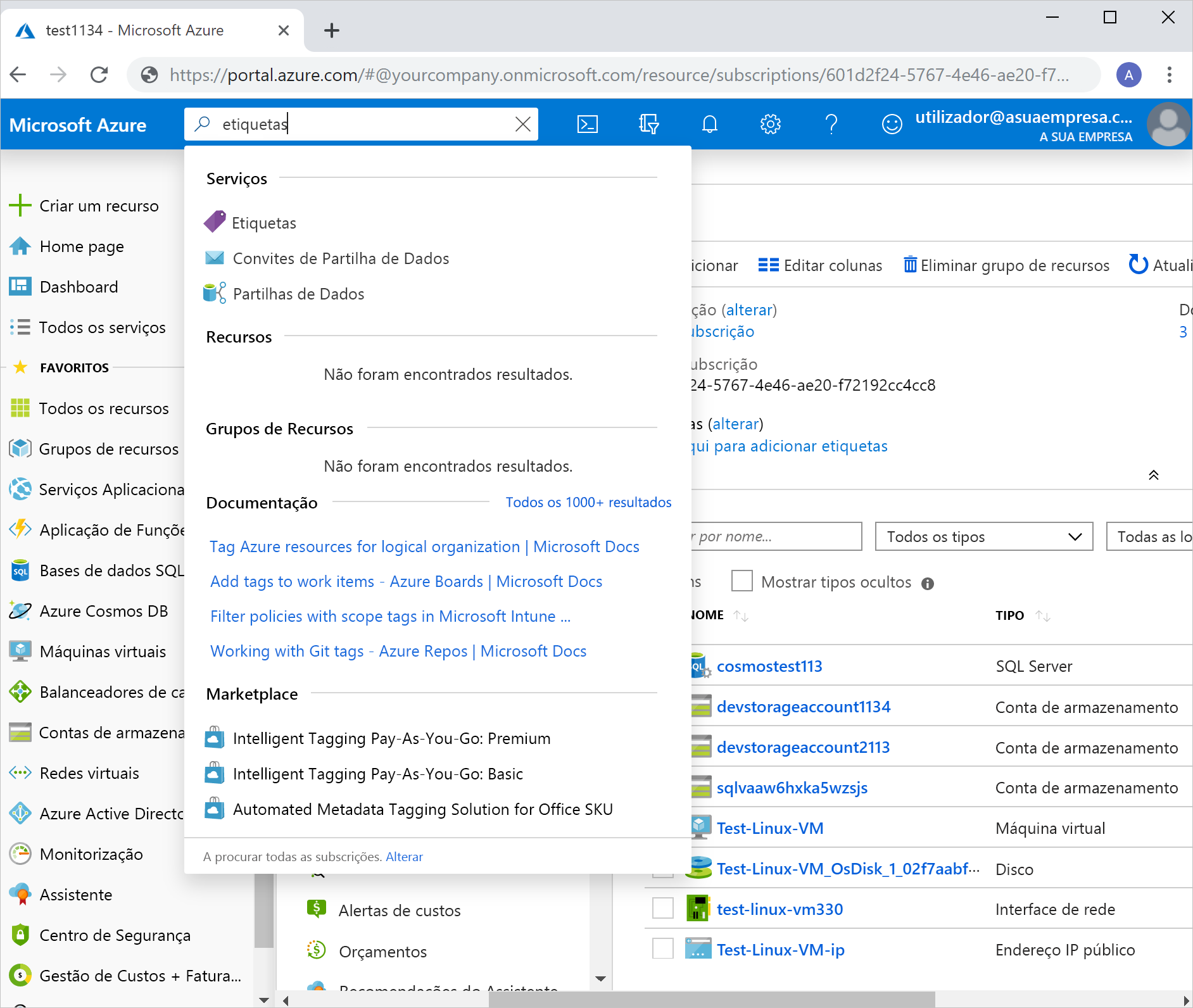Click Alterar subscriptions link in search footer
The width and height of the screenshot is (1193, 1008).
pos(404,857)
